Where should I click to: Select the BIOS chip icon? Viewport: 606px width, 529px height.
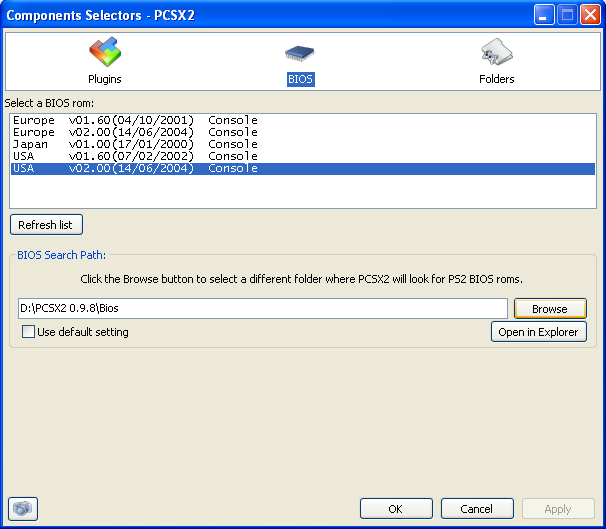click(x=300, y=53)
